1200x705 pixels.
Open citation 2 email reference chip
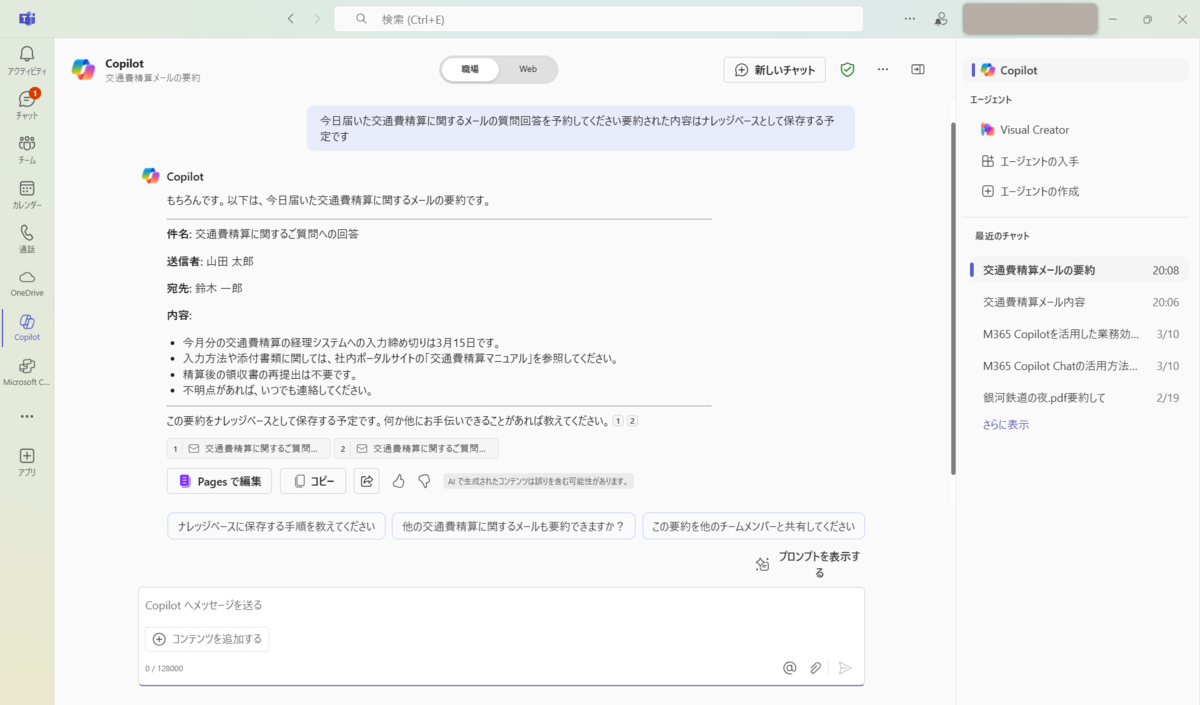click(417, 449)
